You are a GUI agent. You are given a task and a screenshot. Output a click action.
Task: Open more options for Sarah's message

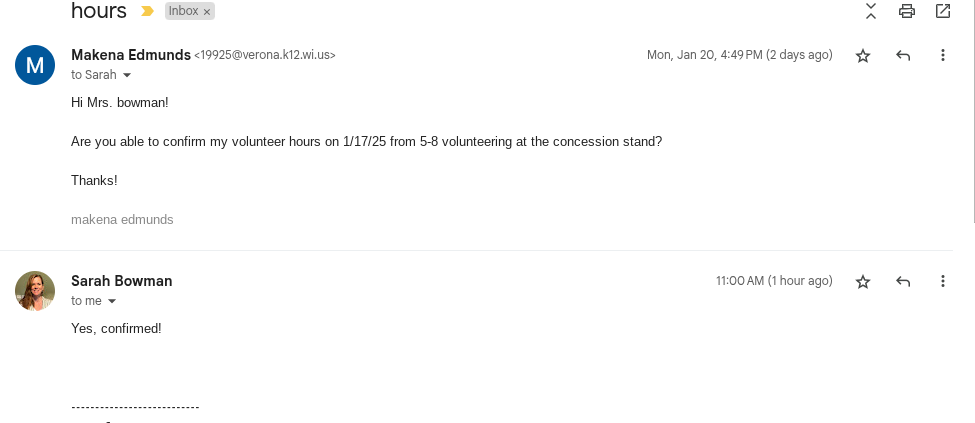point(942,282)
